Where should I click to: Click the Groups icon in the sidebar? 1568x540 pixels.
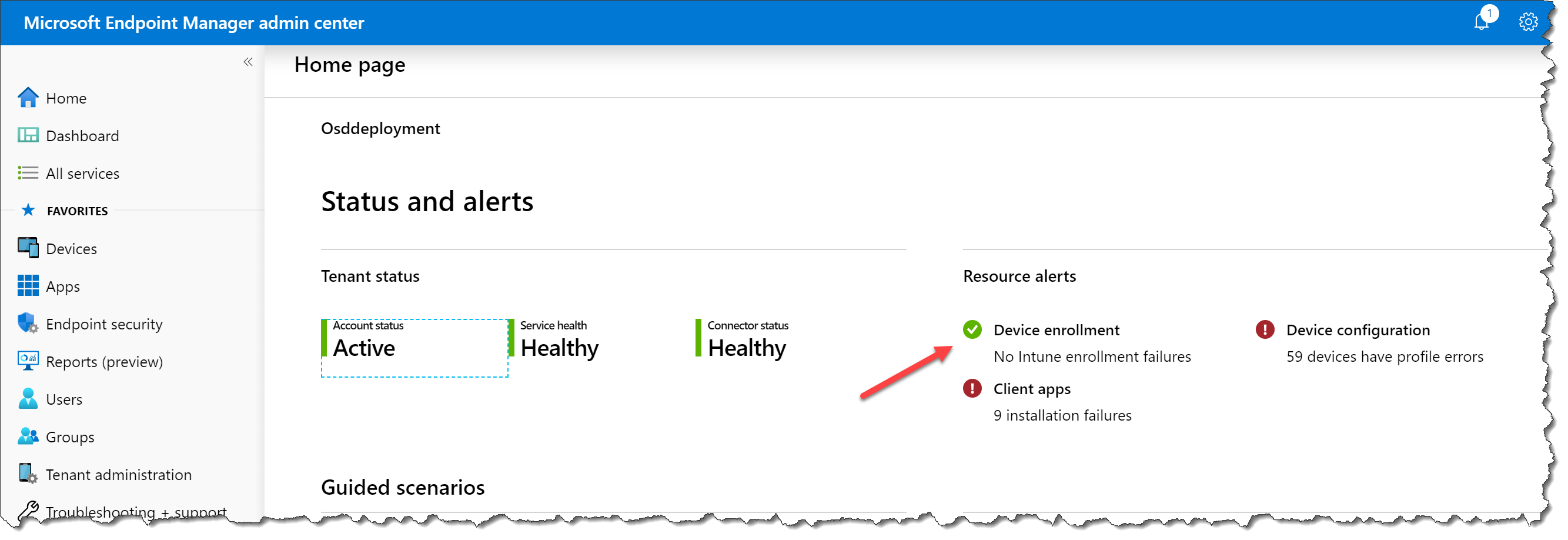coord(28,436)
